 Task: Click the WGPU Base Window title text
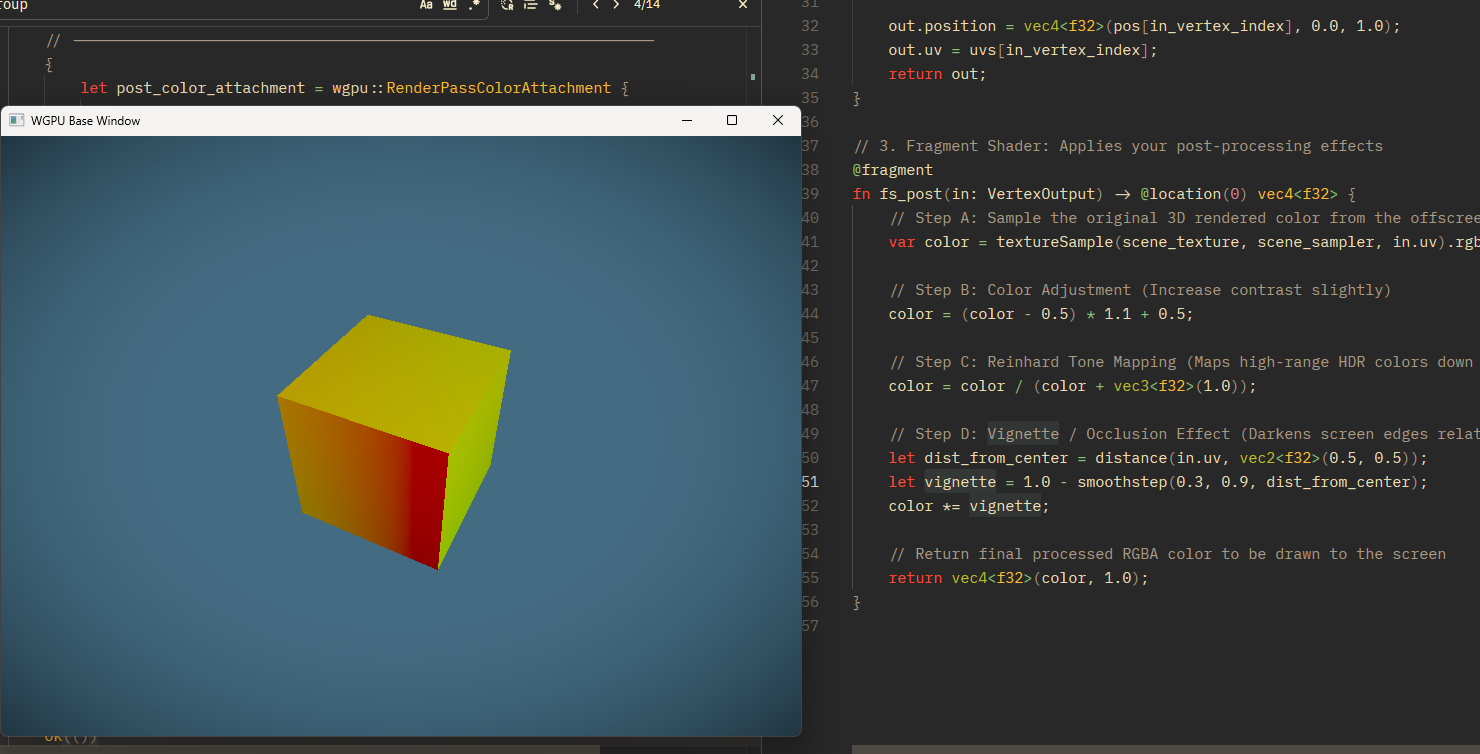(85, 121)
